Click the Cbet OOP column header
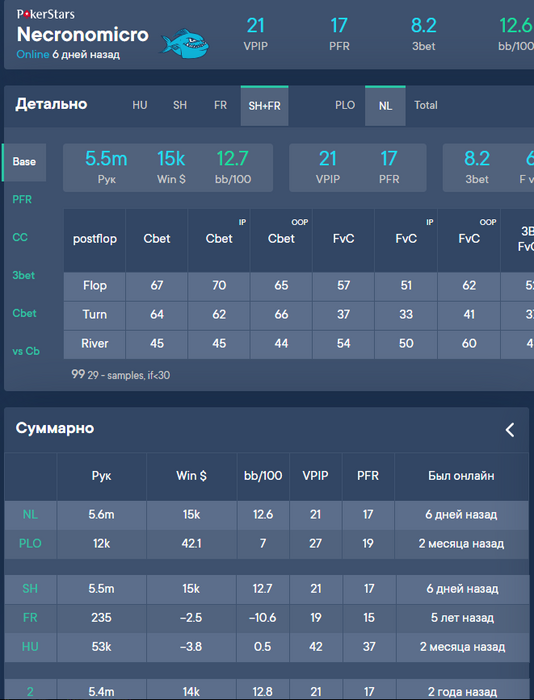Viewport: 534px width, 700px height. 281,239
